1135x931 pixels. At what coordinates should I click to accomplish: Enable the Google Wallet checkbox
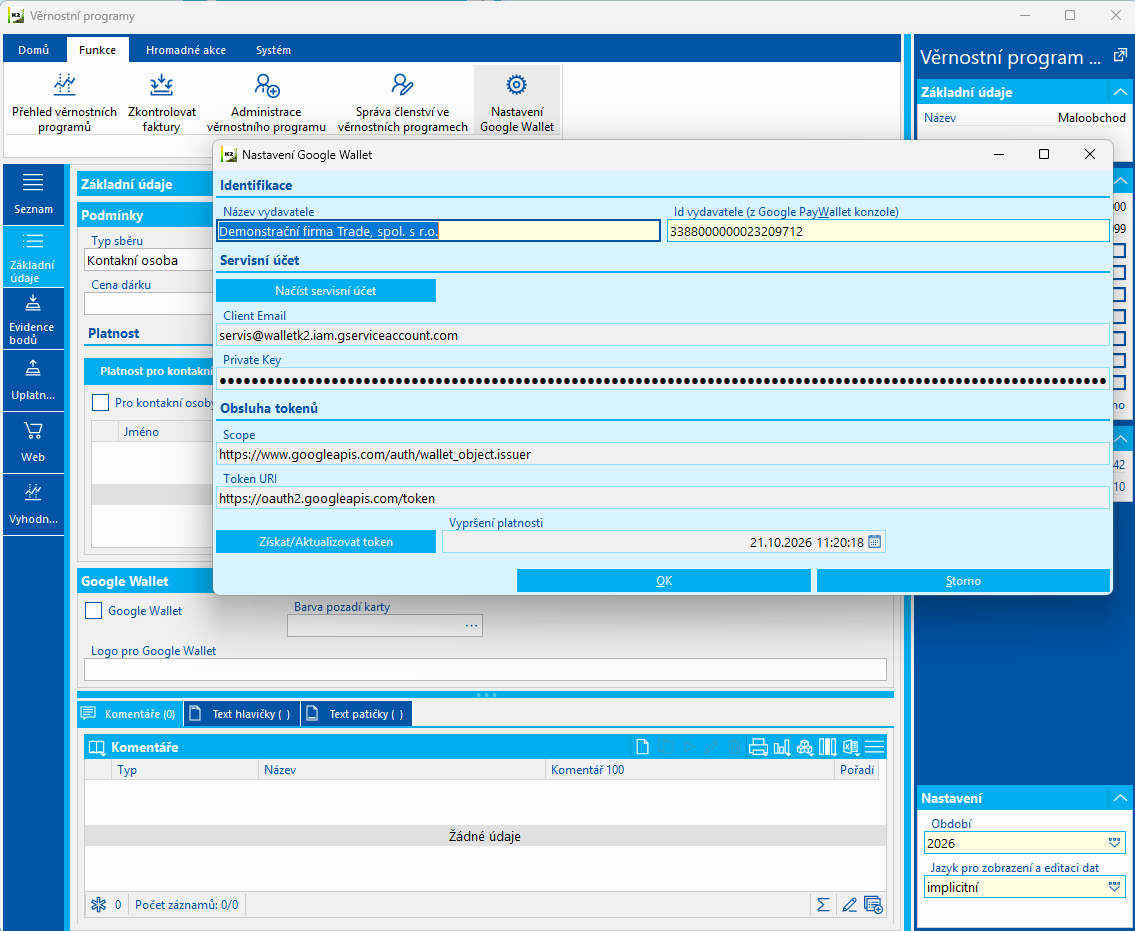point(93,611)
